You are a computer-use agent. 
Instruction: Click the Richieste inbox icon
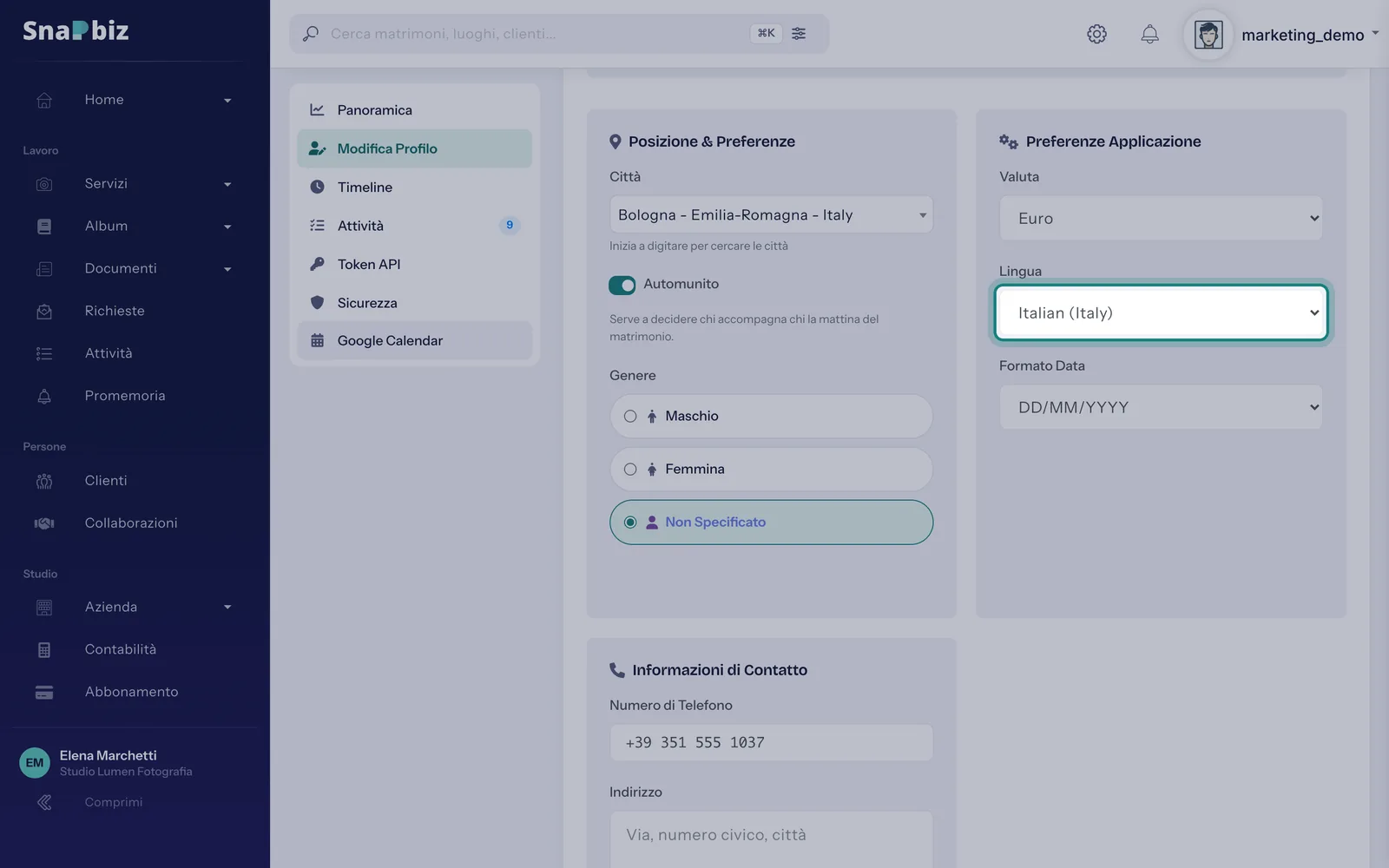[x=44, y=312]
